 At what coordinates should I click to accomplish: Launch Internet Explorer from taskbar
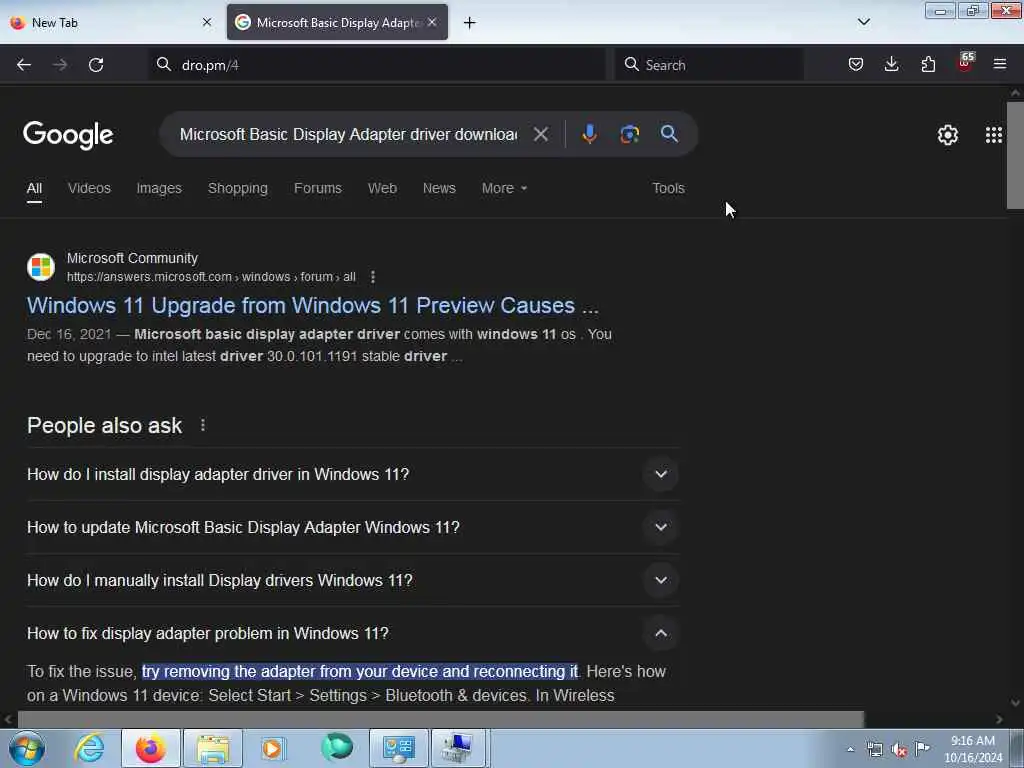pos(89,748)
